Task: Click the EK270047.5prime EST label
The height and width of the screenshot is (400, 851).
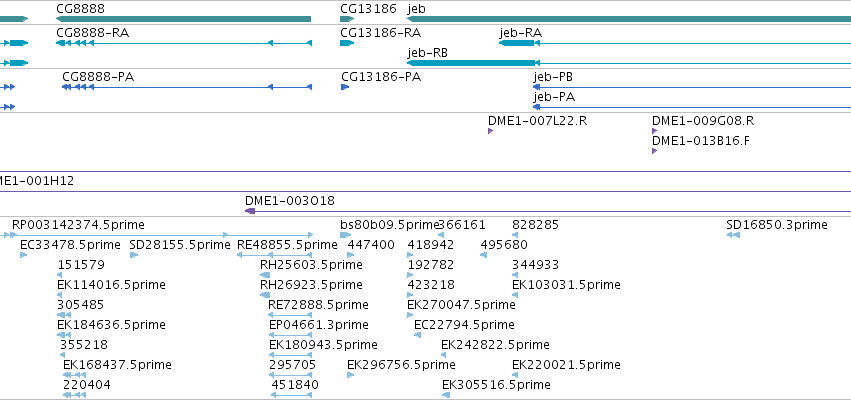Action: tap(461, 305)
